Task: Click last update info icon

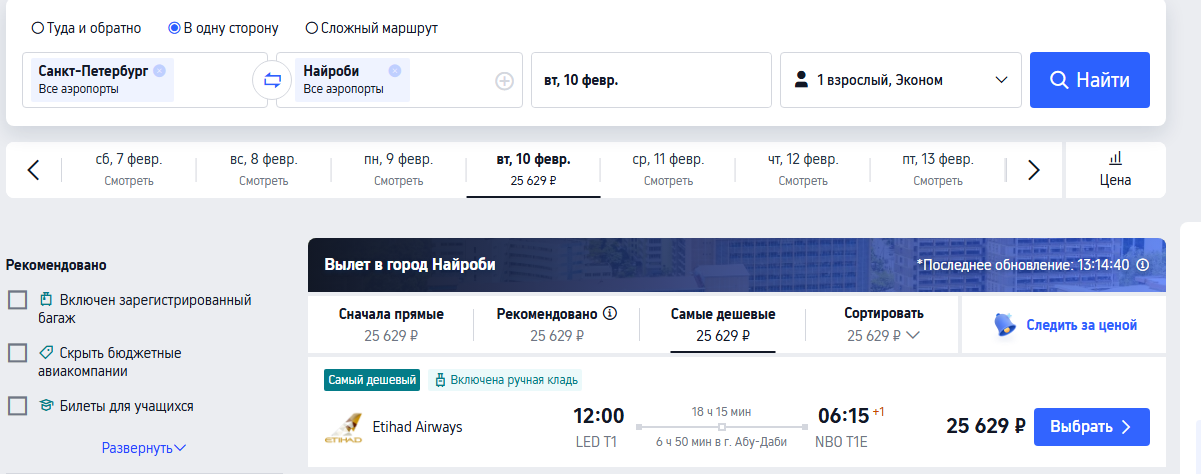Action: tap(1143, 265)
